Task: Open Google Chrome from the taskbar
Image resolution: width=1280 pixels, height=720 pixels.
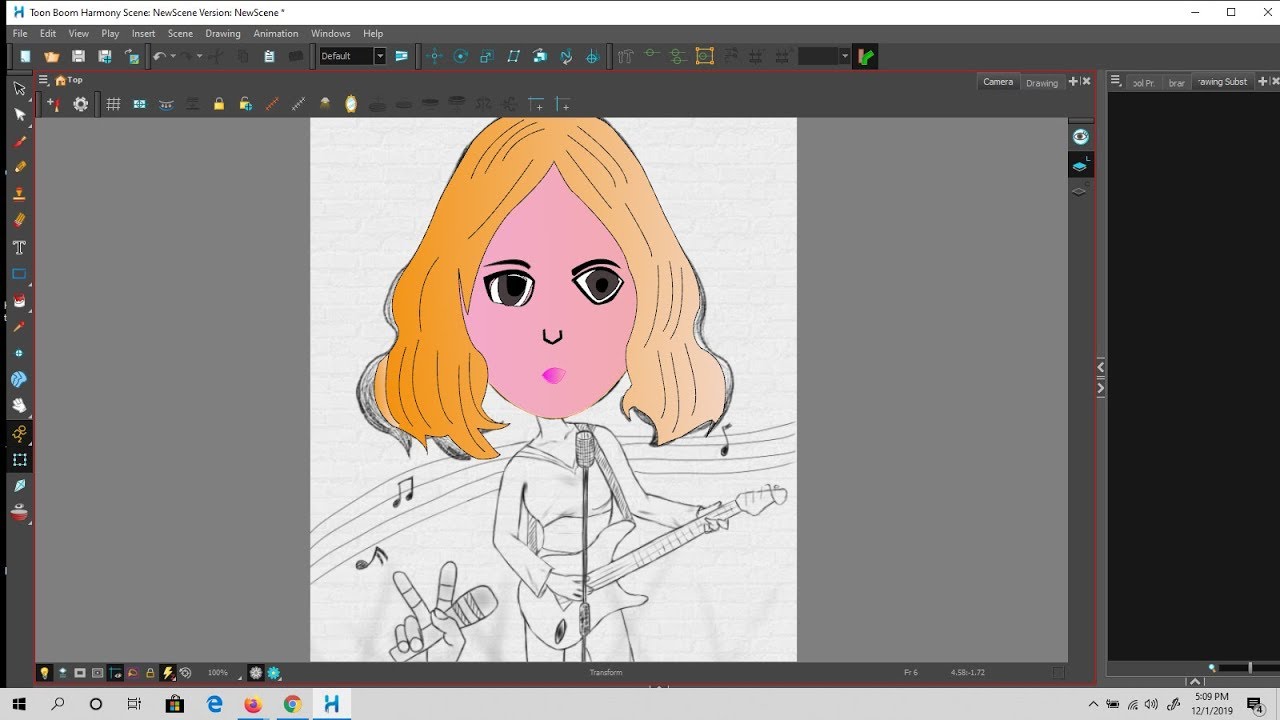Action: click(292, 704)
